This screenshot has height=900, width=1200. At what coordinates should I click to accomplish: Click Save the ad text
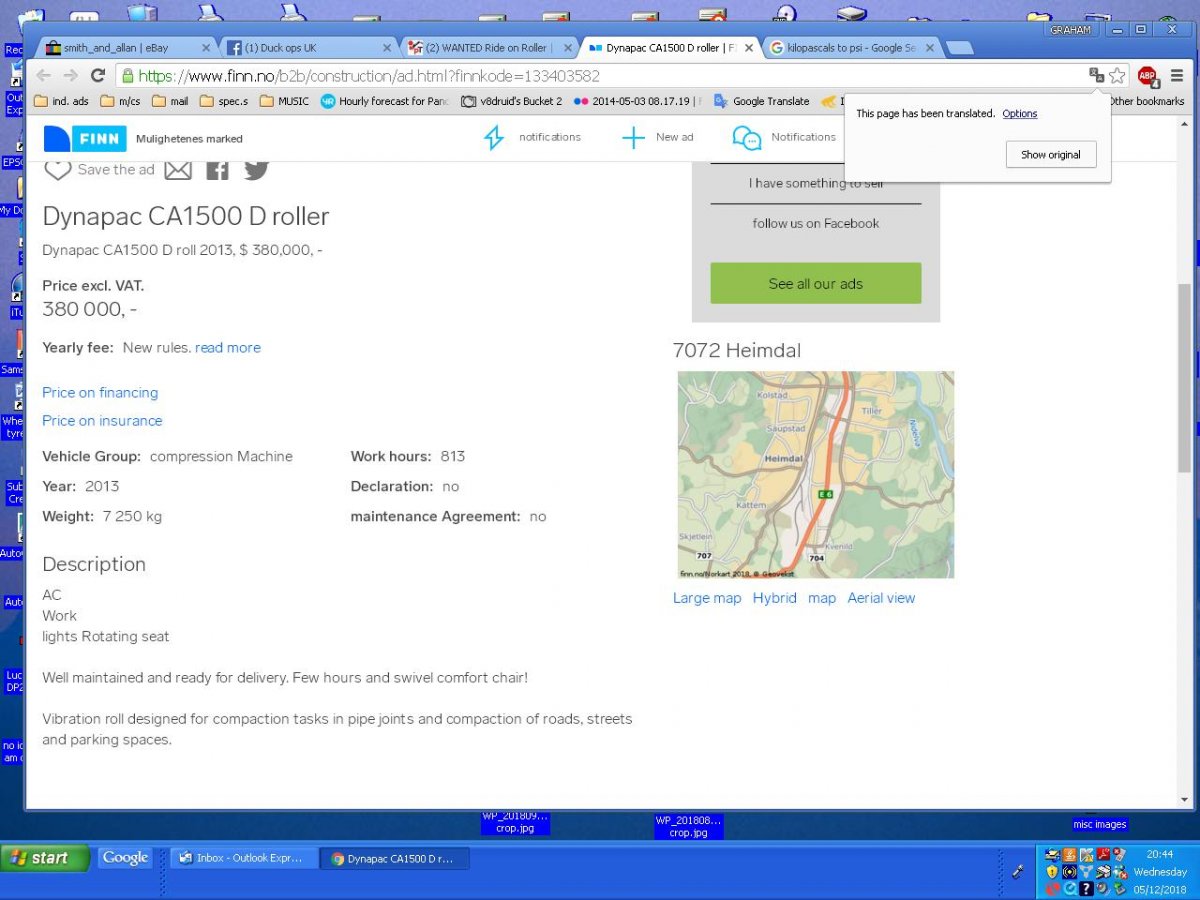[x=116, y=170]
